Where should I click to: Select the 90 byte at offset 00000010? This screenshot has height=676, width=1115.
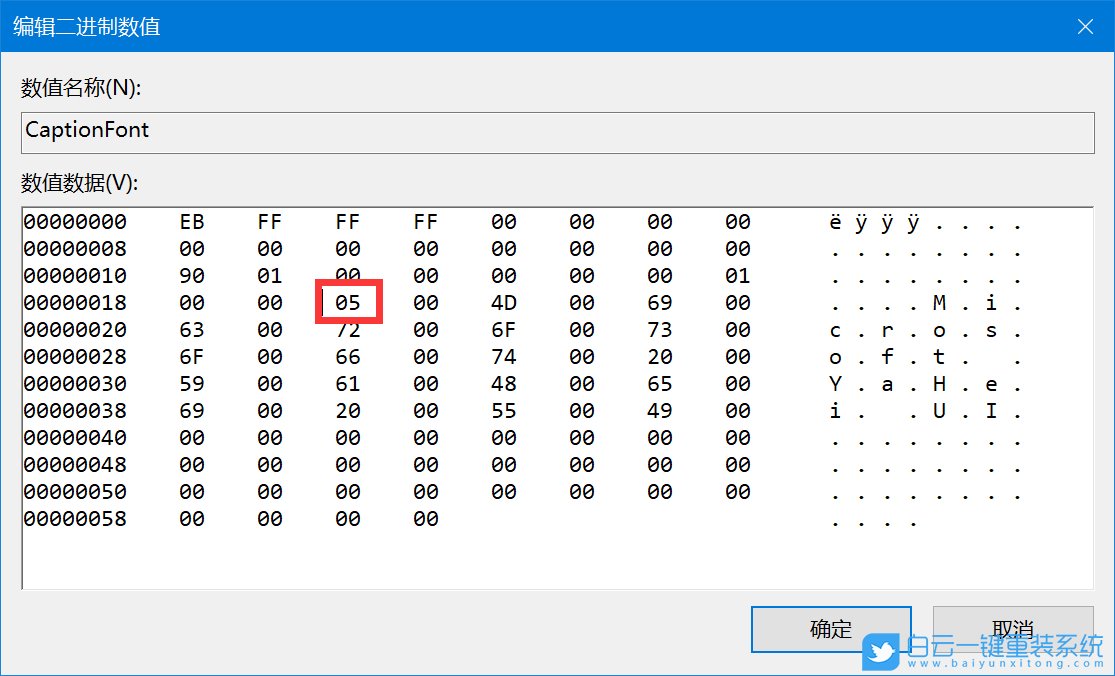pyautogui.click(x=191, y=275)
